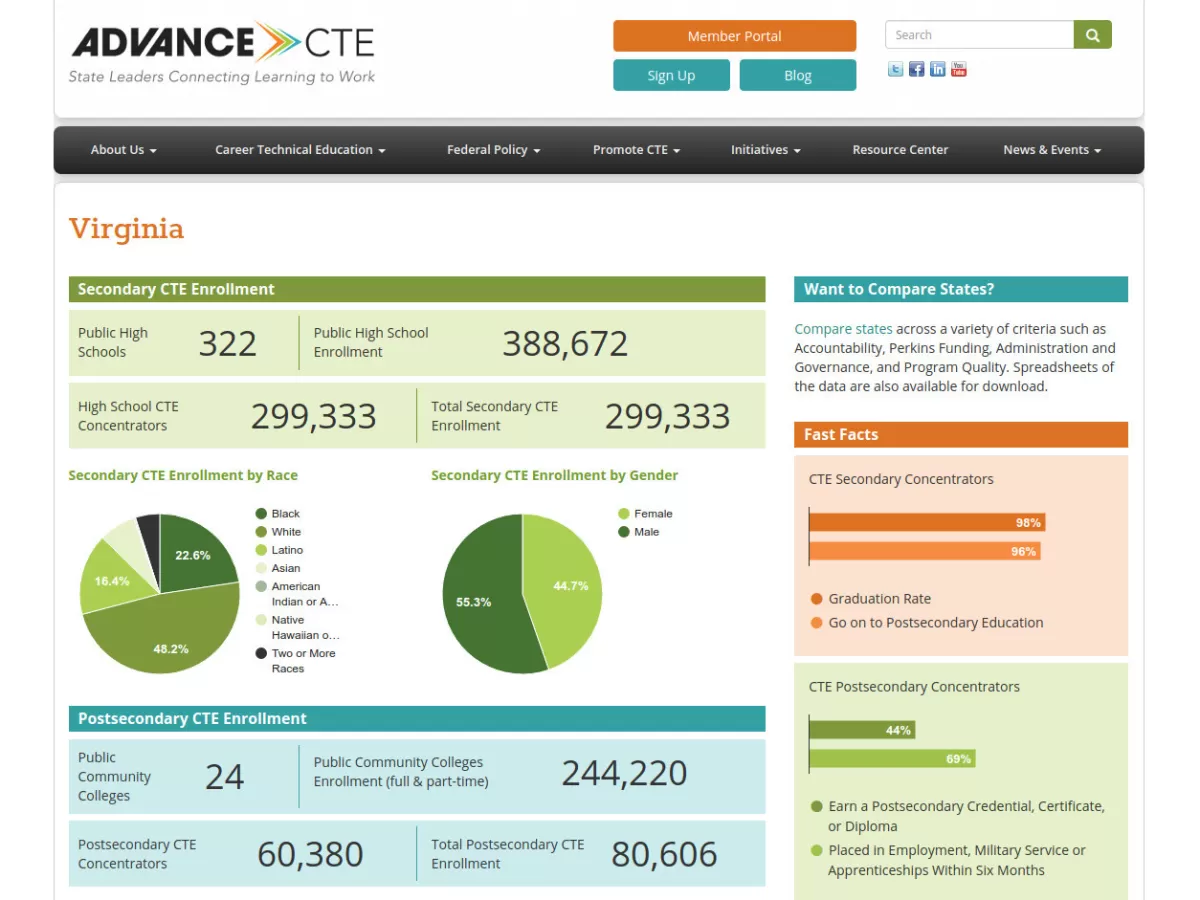Click into the Search text field
Image resolution: width=1200 pixels, height=900 pixels.
point(979,35)
